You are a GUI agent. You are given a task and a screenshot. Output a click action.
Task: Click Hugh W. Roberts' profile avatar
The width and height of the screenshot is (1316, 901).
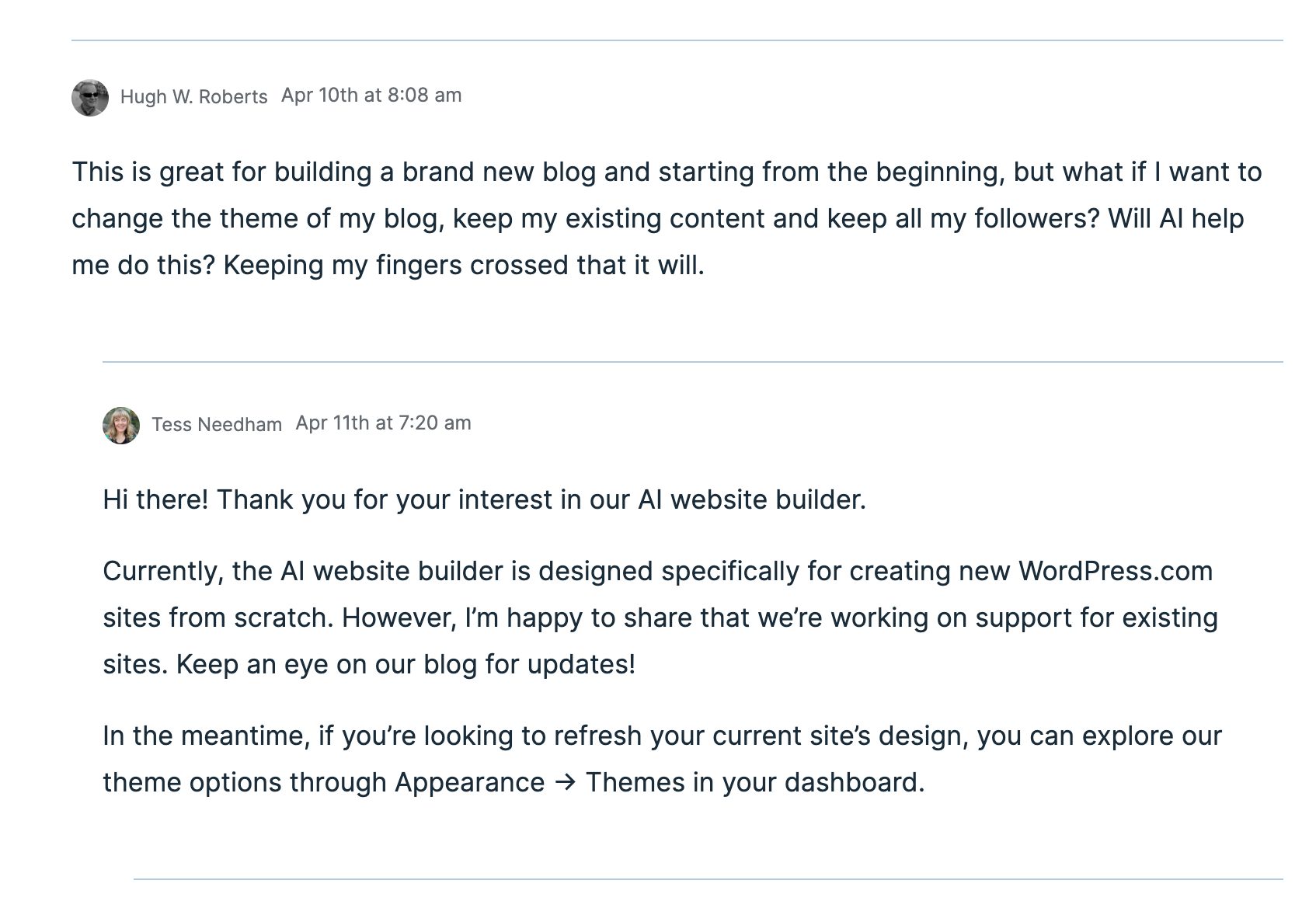point(90,98)
